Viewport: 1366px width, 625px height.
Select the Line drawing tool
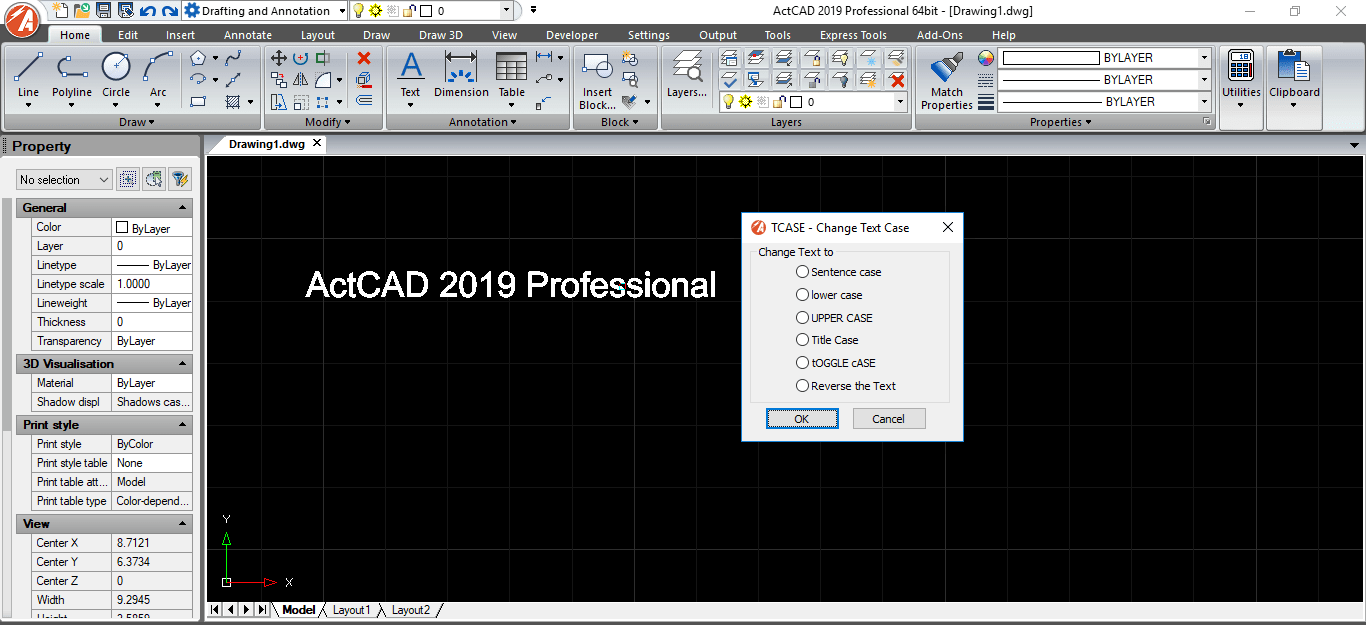pyautogui.click(x=29, y=76)
